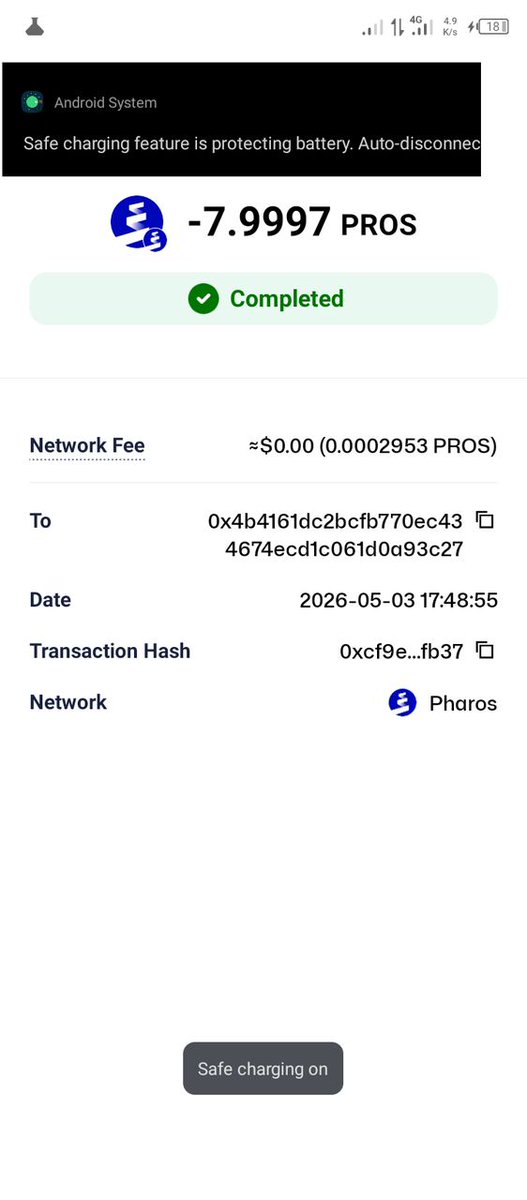Open the Network Fee info link
Image resolution: width=527 pixels, height=1200 pixels.
click(x=87, y=446)
